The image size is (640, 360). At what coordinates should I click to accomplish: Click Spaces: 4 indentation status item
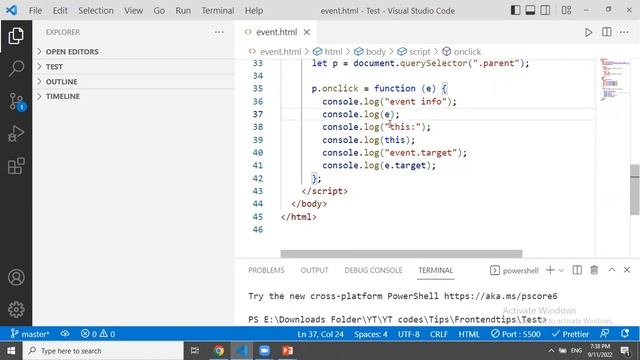[371, 334]
